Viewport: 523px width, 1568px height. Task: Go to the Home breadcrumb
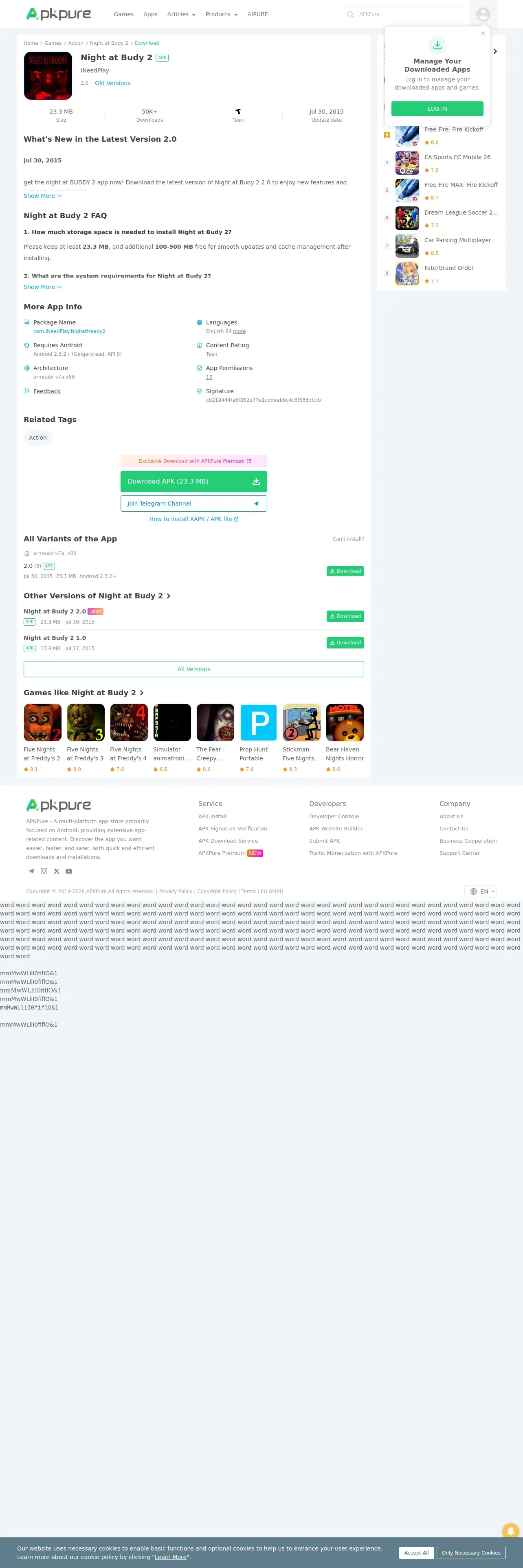pyautogui.click(x=31, y=43)
